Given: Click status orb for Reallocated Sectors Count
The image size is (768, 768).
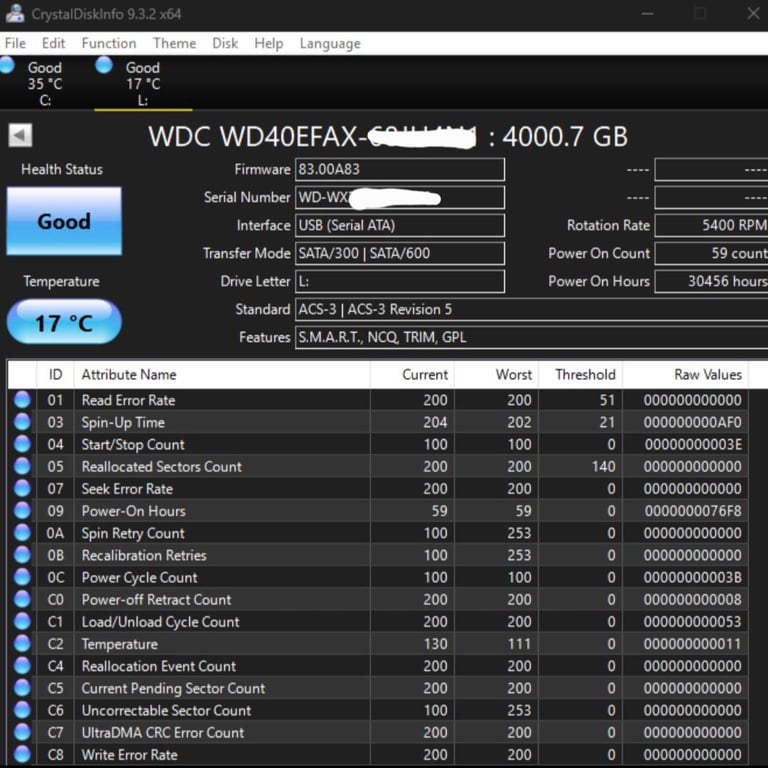Looking at the screenshot, I should (22, 466).
